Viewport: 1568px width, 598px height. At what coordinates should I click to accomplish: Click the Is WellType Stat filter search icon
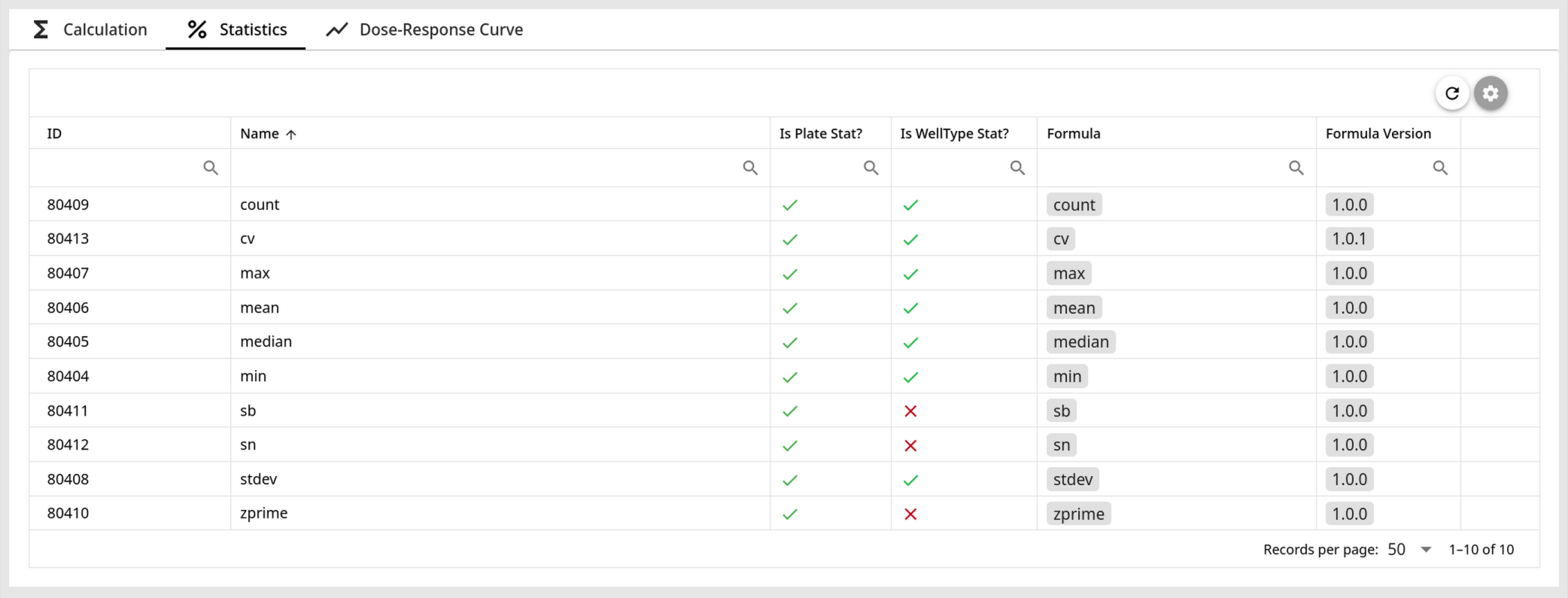1017,168
